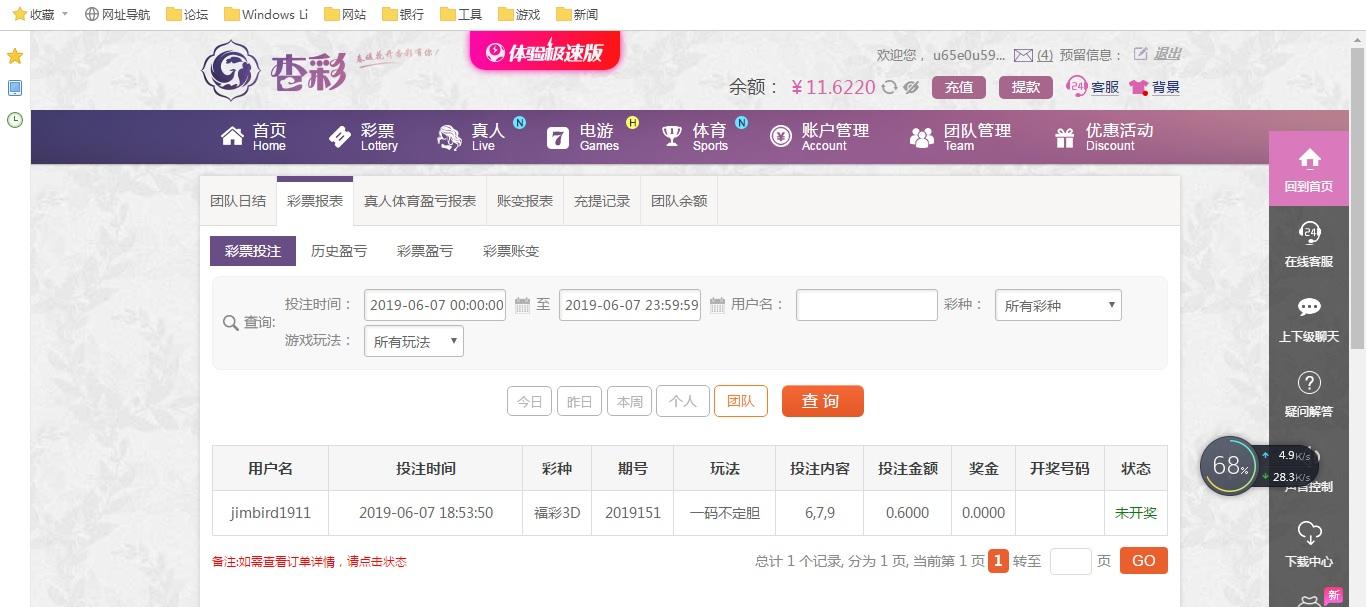The image size is (1366, 607).
Task: Switch to 真人体育盈亏报表 tab
Action: pos(420,201)
